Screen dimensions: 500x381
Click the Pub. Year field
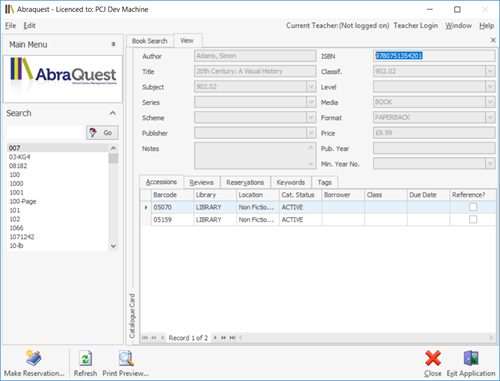[x=434, y=148]
